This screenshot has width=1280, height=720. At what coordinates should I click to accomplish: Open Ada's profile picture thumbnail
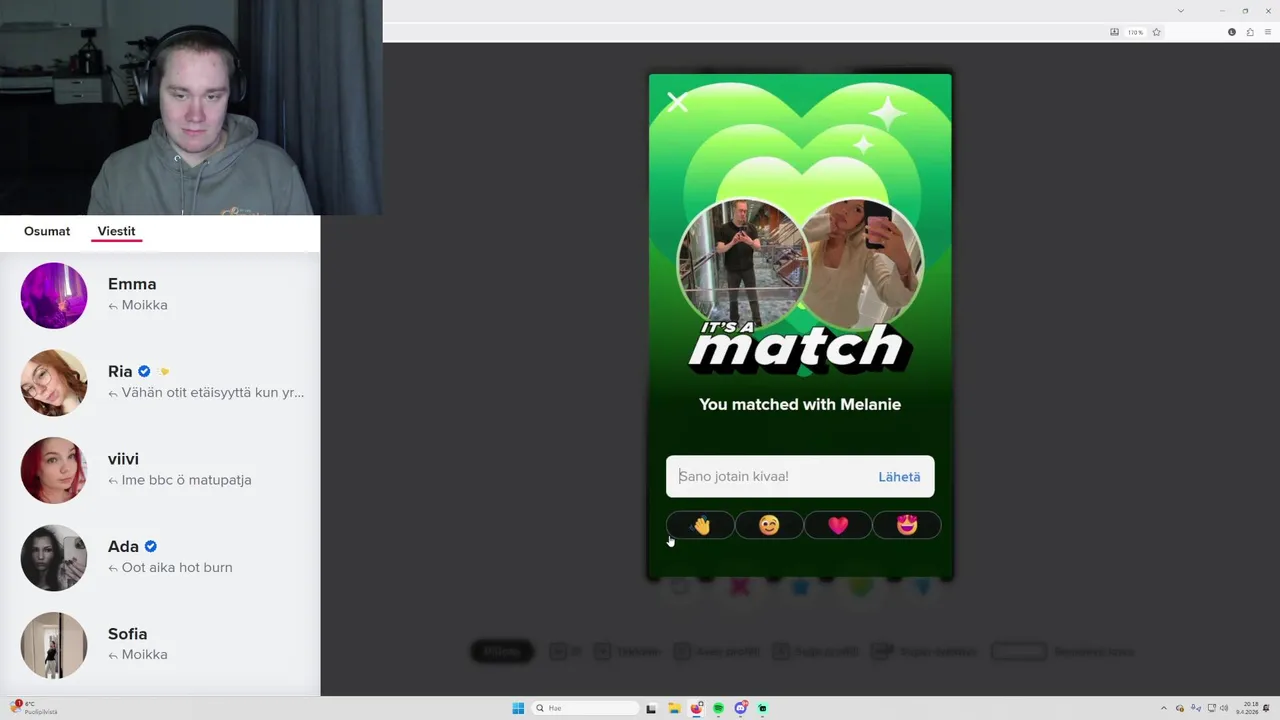[54, 557]
